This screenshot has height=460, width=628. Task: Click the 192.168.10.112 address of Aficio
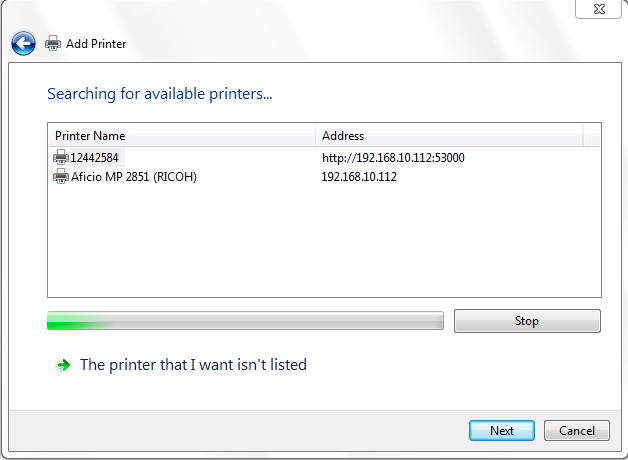pyautogui.click(x=359, y=177)
